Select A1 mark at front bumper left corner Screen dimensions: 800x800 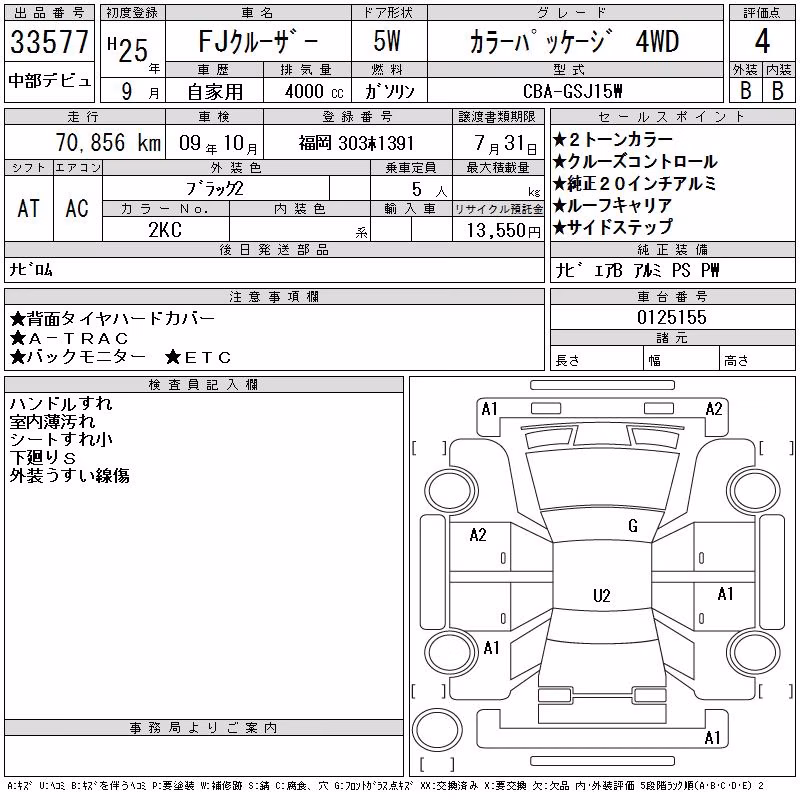click(489, 409)
